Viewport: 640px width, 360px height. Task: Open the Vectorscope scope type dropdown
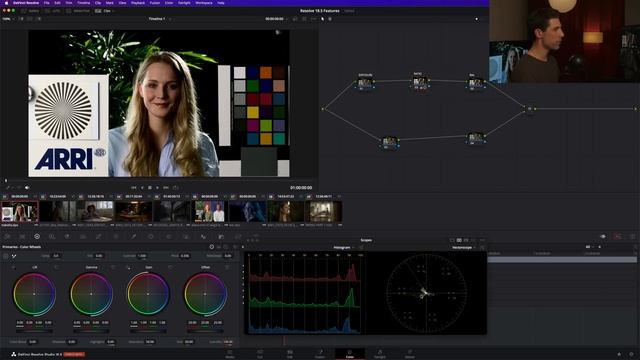pyautogui.click(x=464, y=248)
